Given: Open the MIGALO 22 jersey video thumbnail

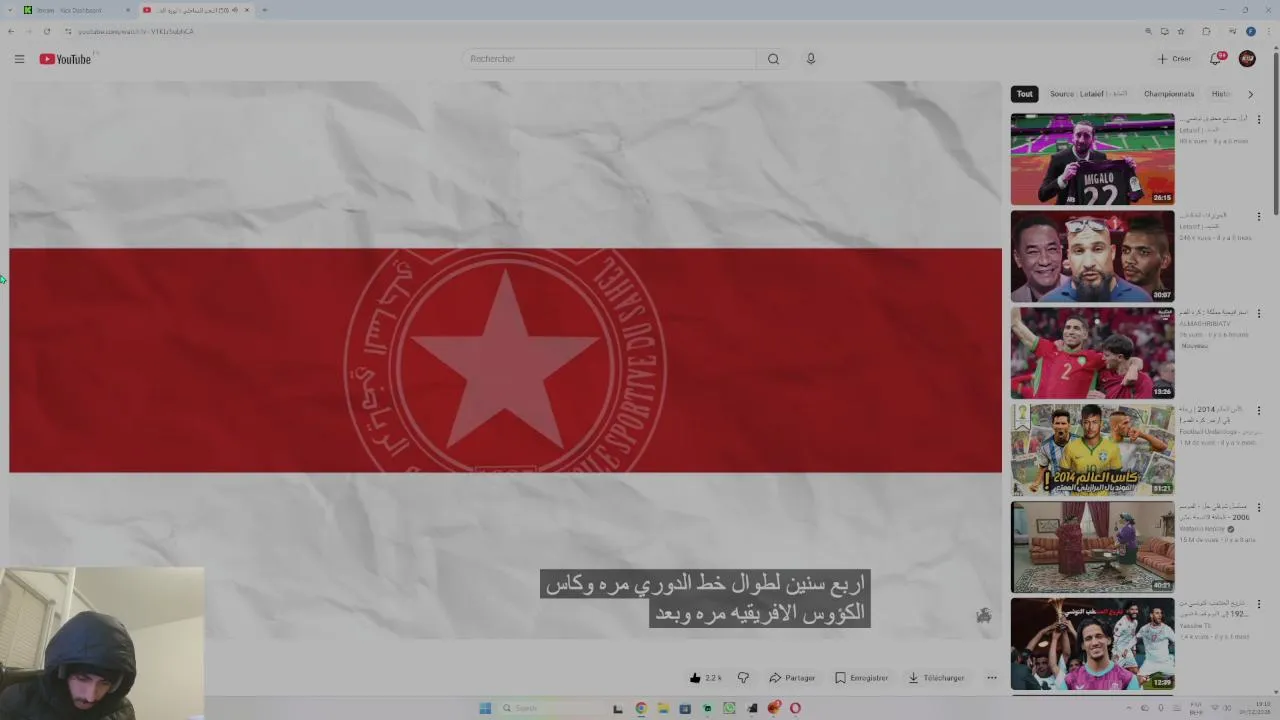Looking at the screenshot, I should click(1093, 159).
